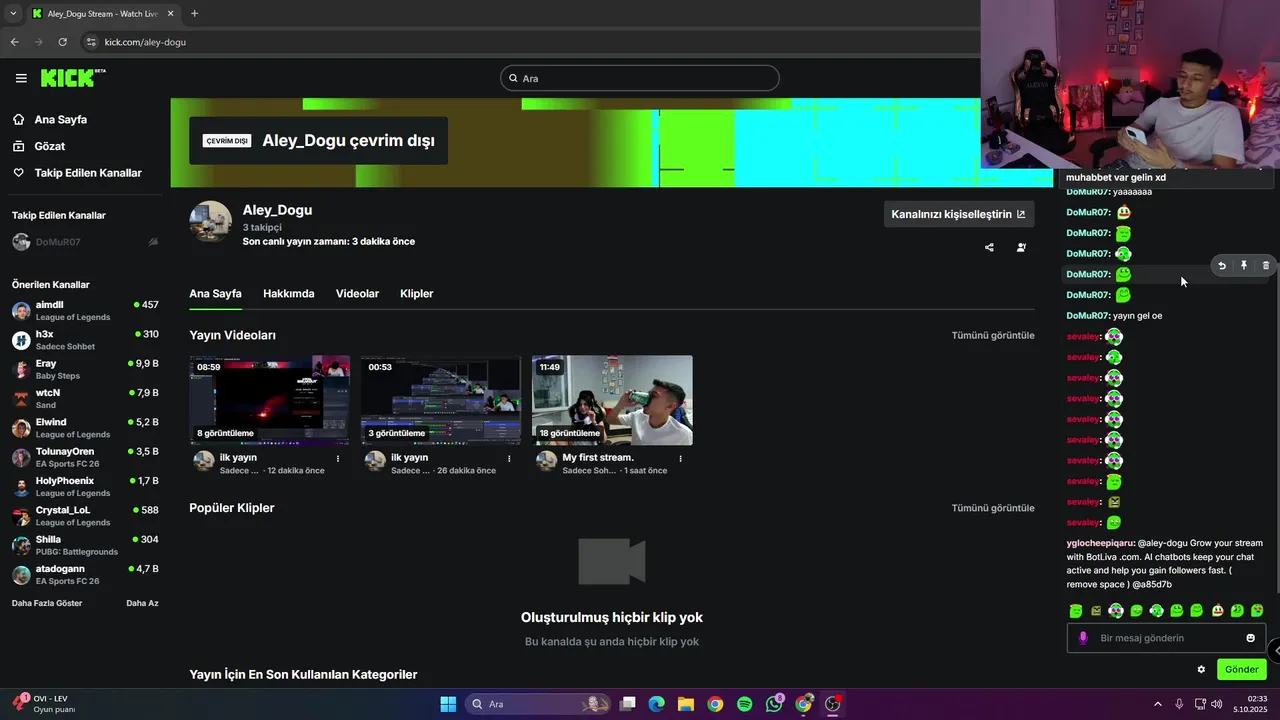Image resolution: width=1280 pixels, height=720 pixels.
Task: Open recommended channel 'Shilla'
Action: click(85, 545)
